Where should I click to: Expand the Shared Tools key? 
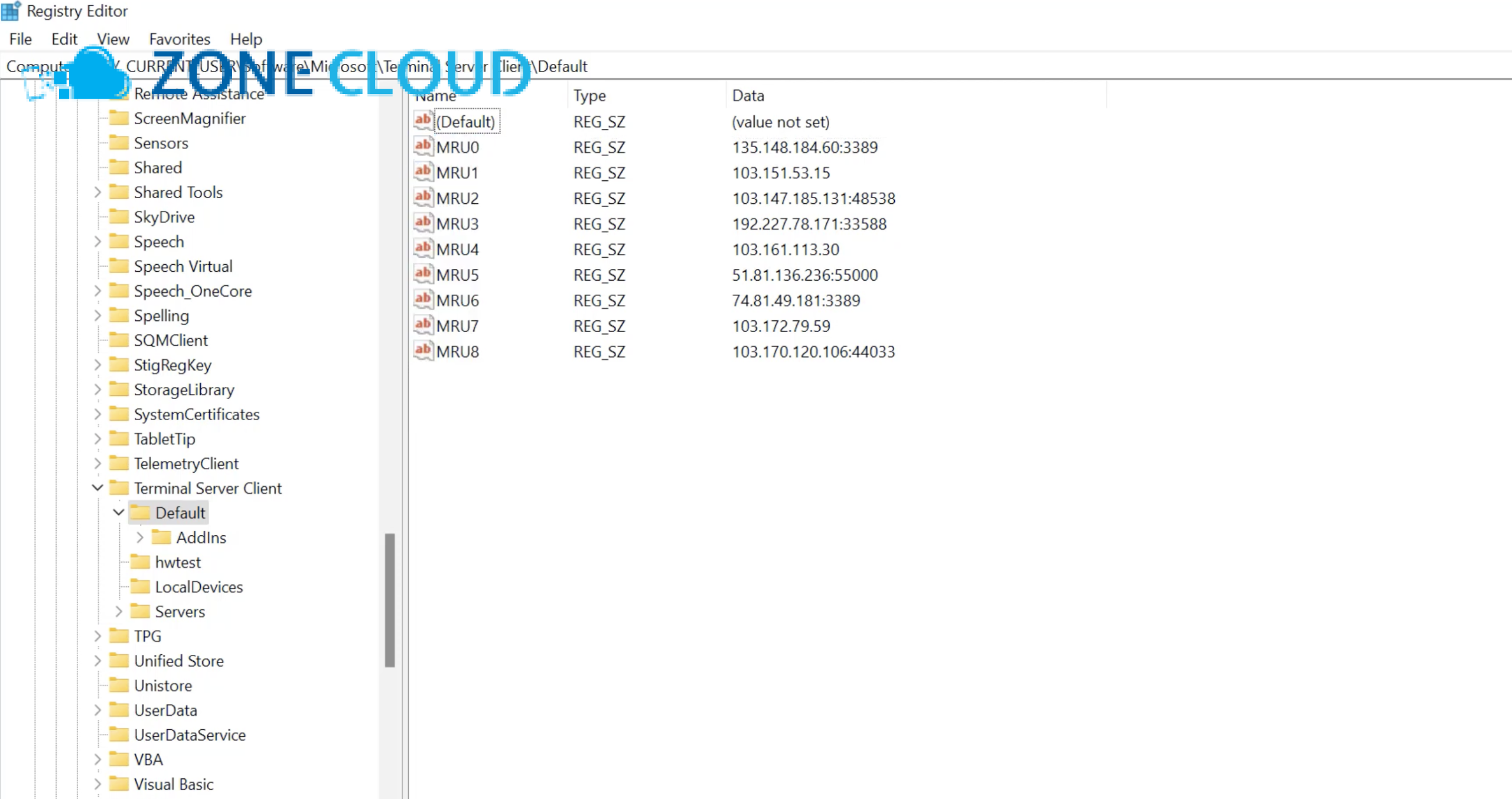[x=97, y=192]
